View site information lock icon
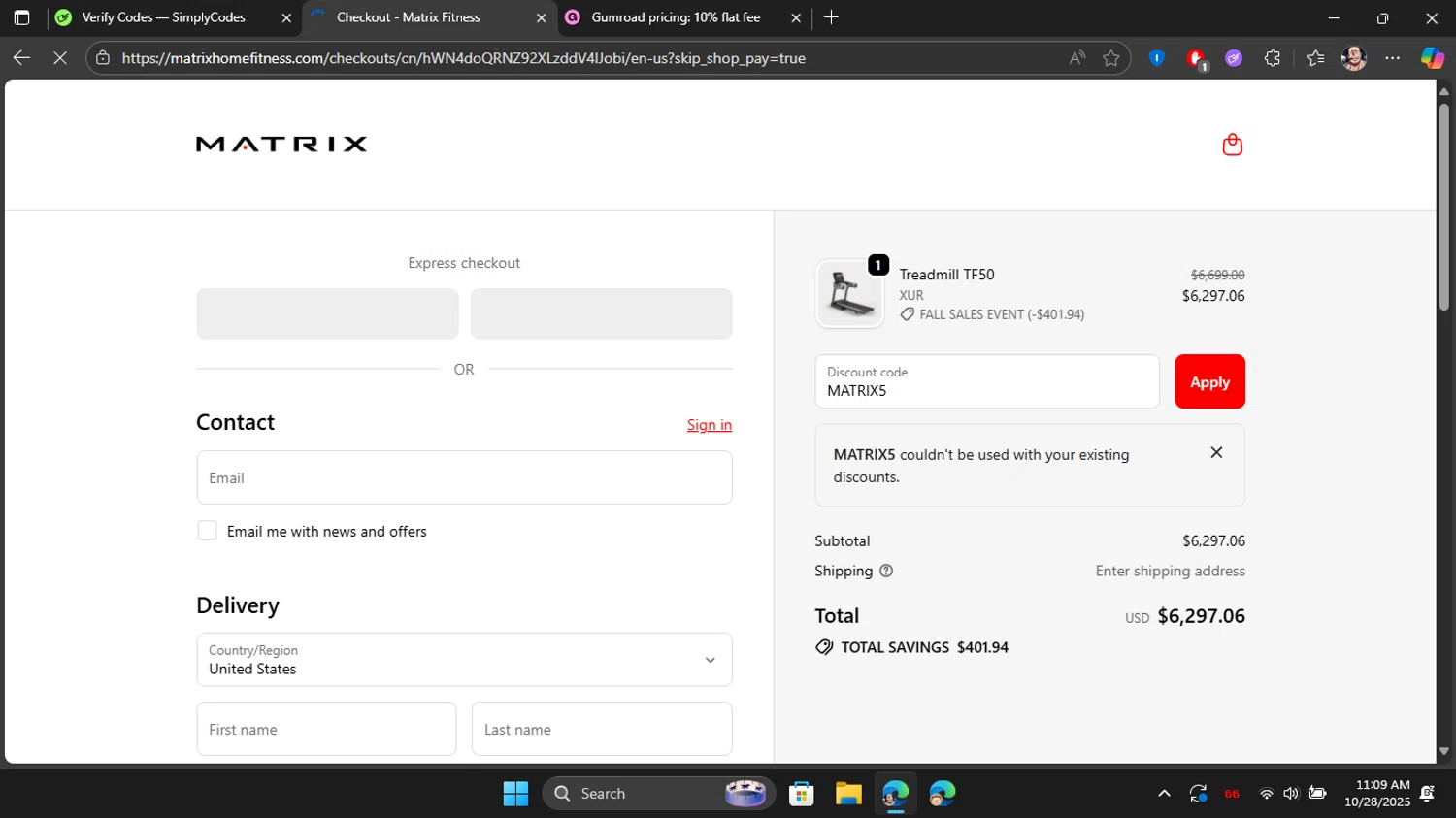This screenshot has height=818, width=1456. point(103,58)
